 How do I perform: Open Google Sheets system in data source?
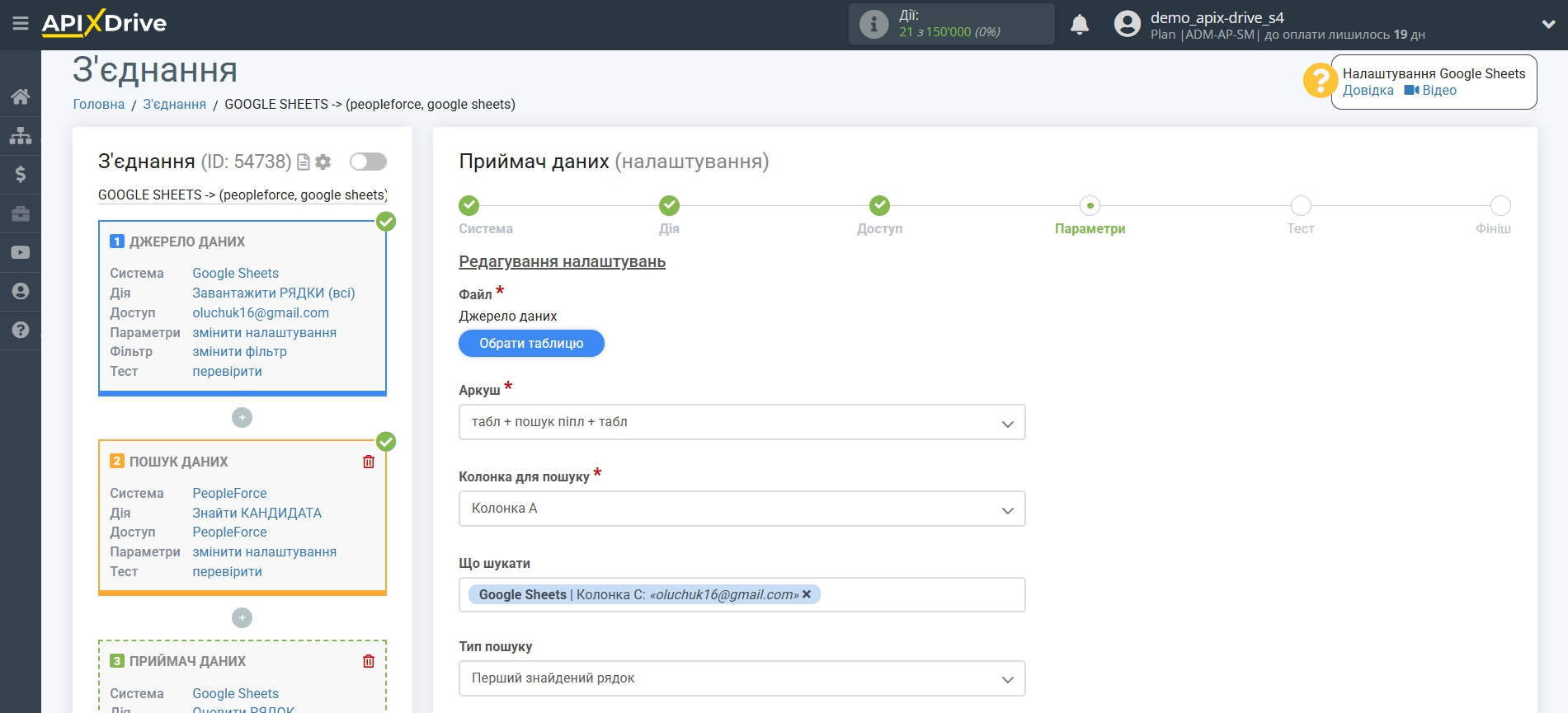coord(235,273)
